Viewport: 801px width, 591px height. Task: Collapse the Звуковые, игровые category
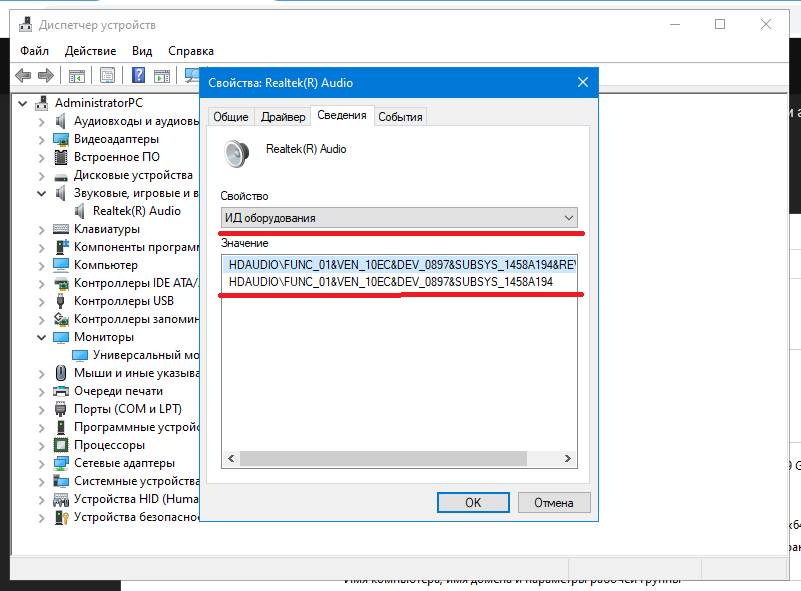41,194
